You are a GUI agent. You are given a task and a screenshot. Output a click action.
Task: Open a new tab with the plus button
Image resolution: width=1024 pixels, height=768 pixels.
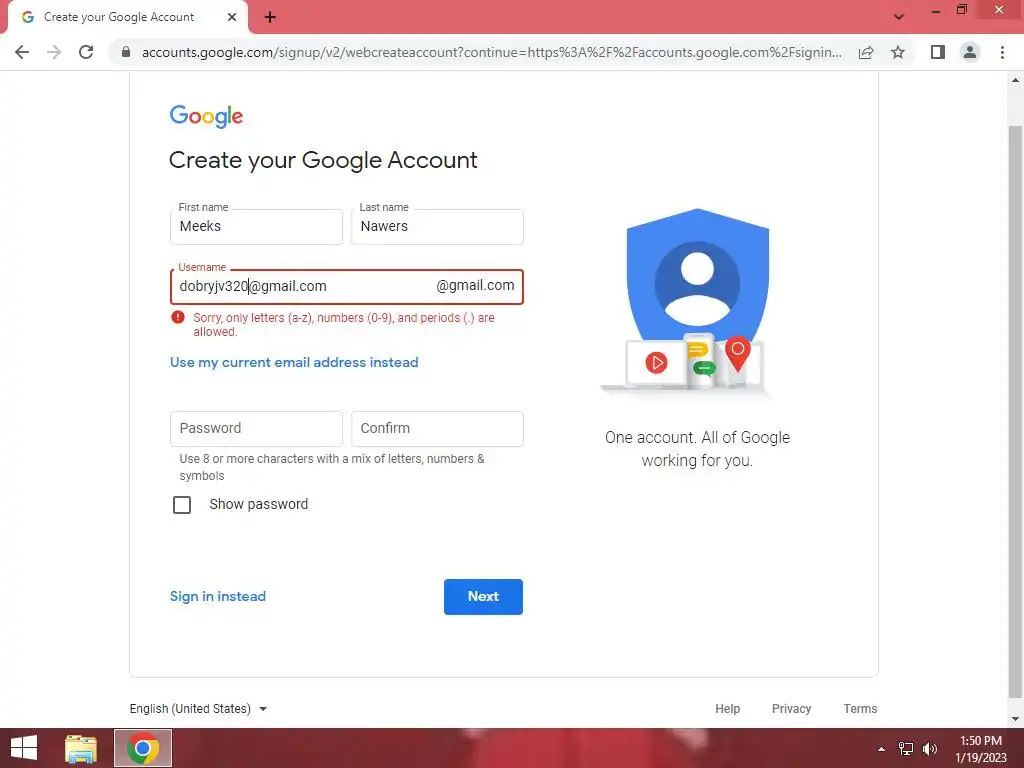click(270, 18)
